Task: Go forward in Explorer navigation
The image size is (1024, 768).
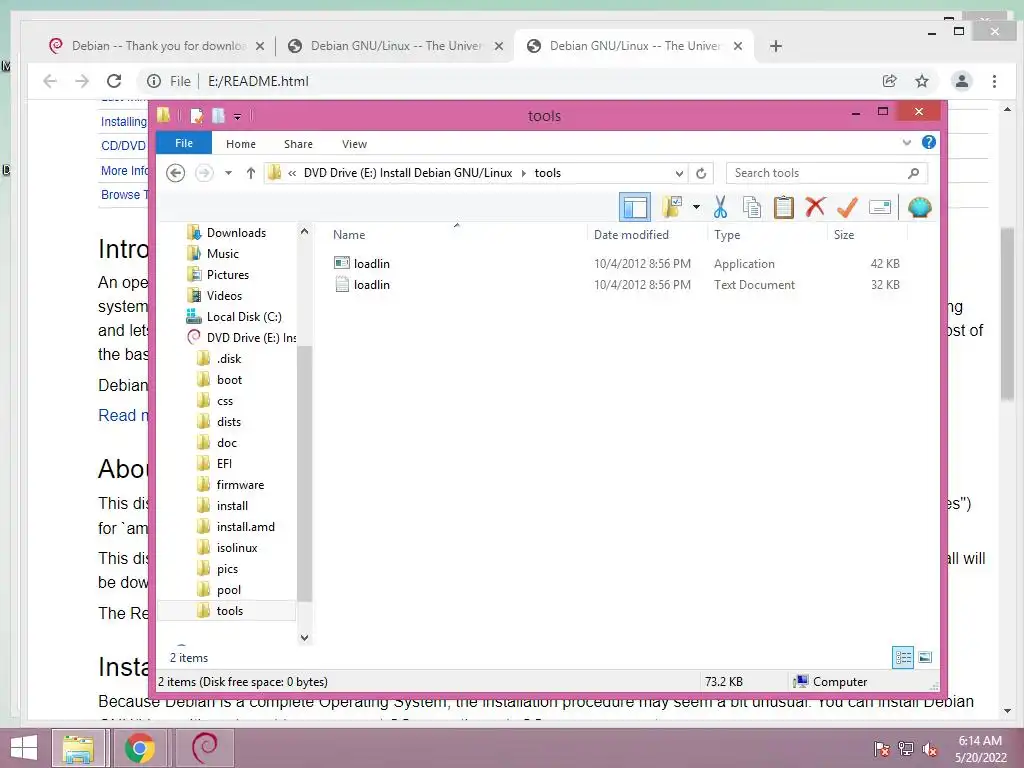Action: 204,173
